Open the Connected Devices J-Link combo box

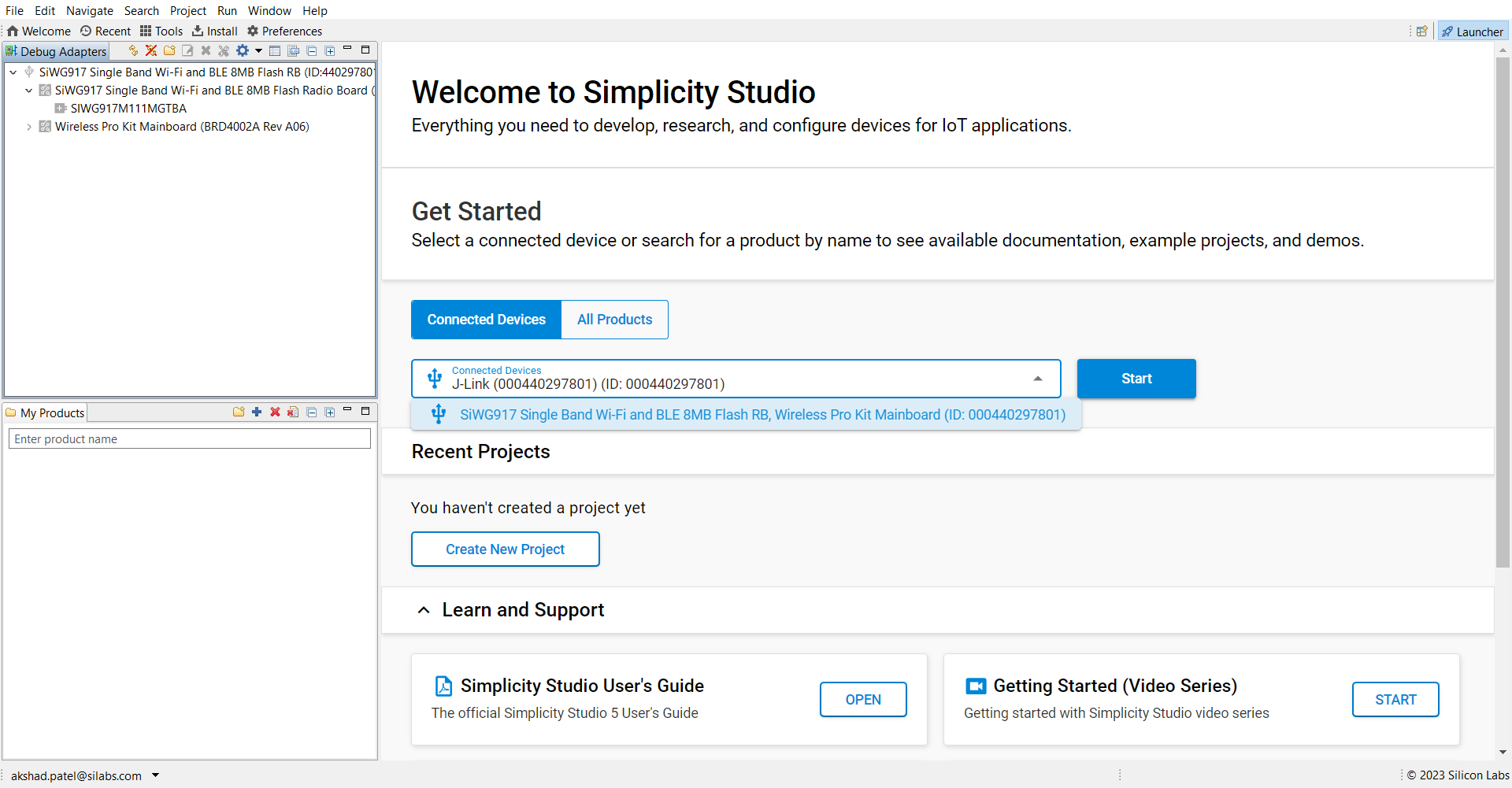point(736,379)
